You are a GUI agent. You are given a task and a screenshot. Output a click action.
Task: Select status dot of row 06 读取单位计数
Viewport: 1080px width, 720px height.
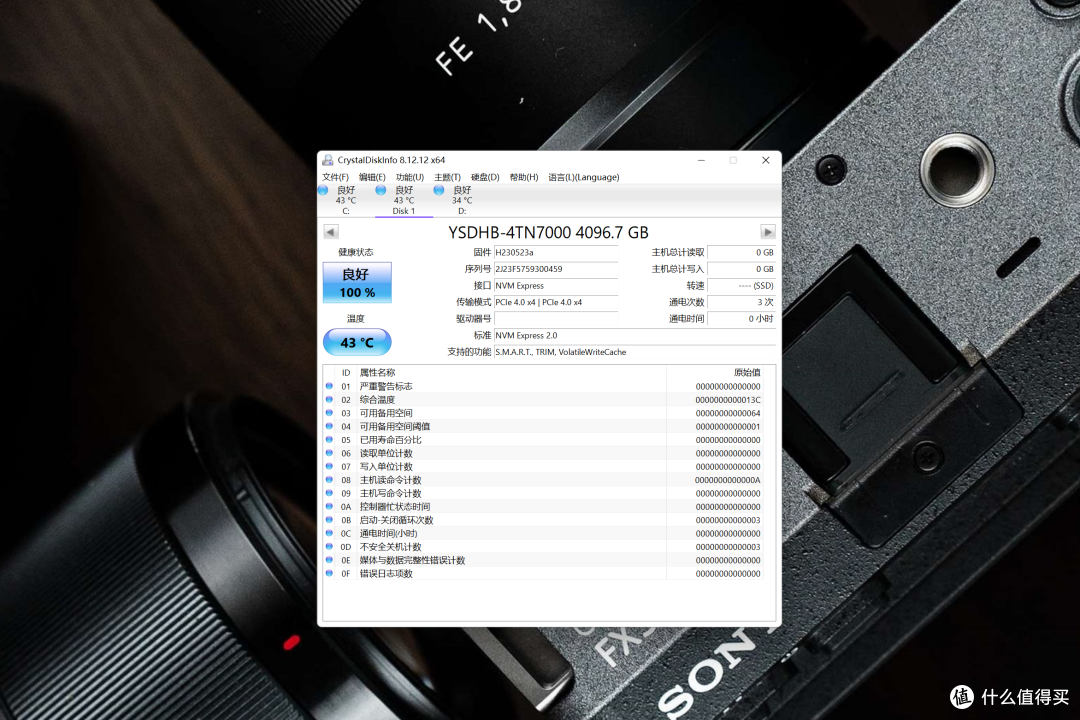coord(329,453)
